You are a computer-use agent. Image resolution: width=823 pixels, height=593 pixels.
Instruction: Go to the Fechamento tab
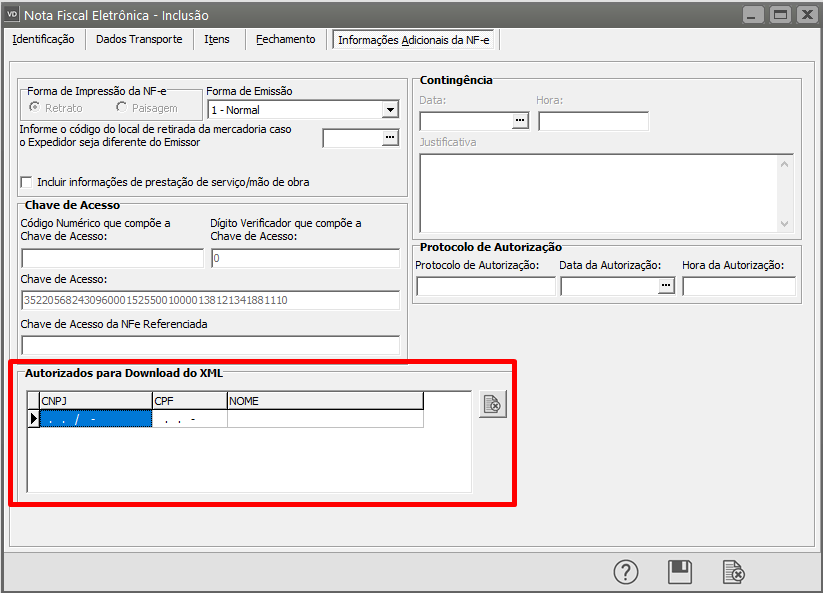[x=285, y=39]
